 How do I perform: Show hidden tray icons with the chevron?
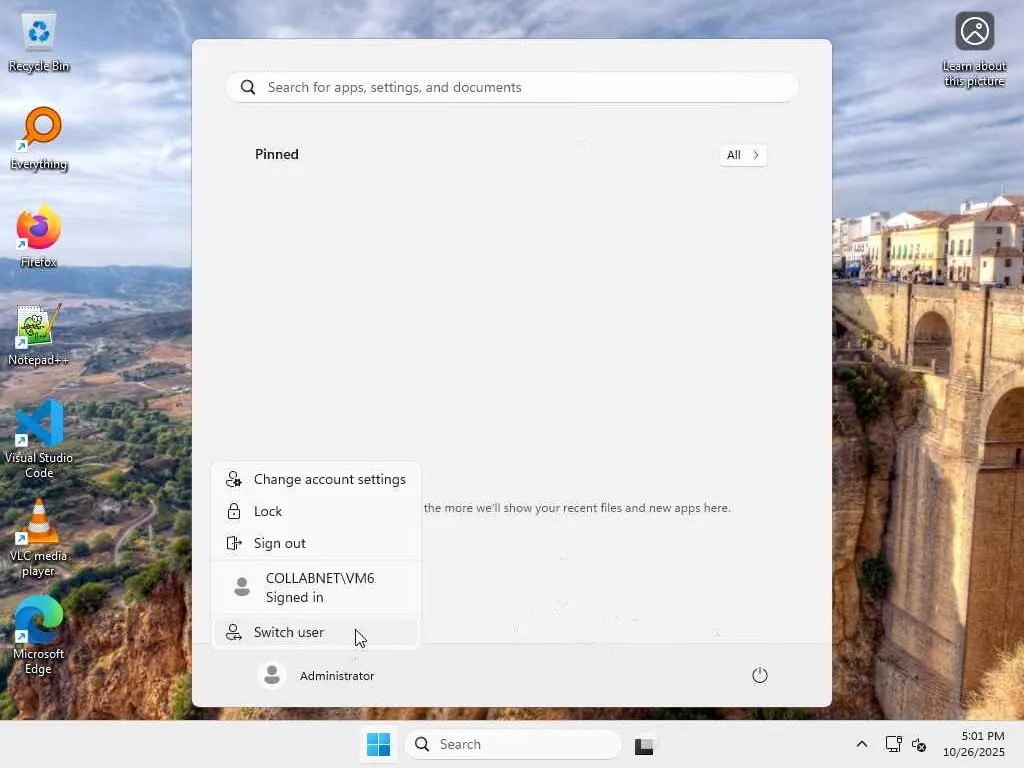[861, 744]
